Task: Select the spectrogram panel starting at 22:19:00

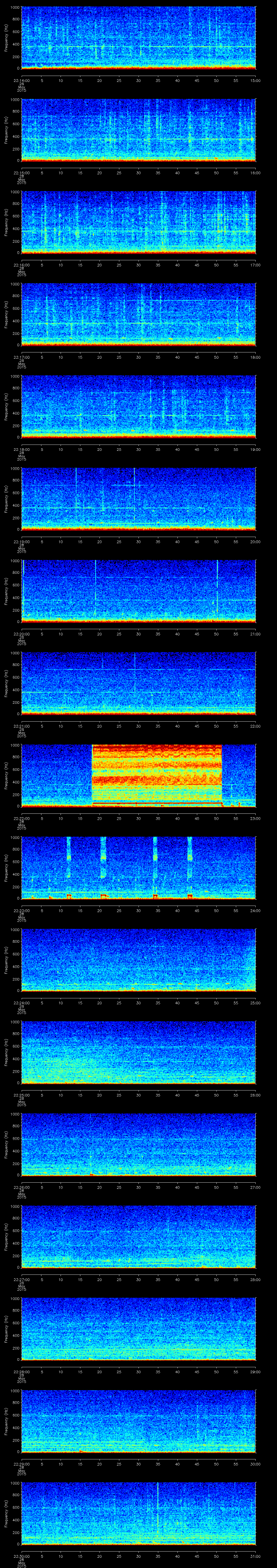Action: (x=139, y=499)
